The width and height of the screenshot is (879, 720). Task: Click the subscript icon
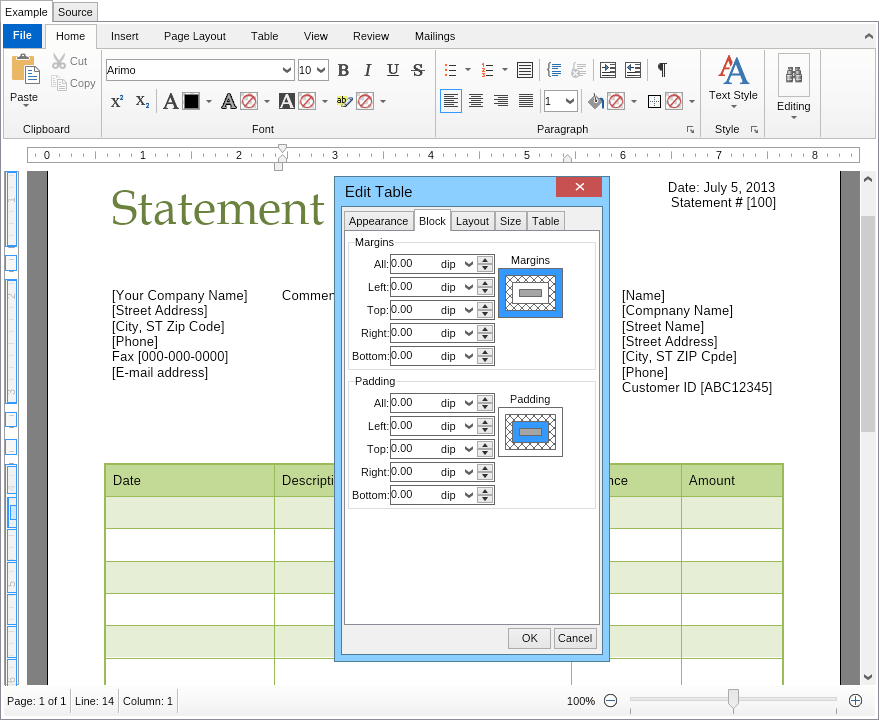click(x=142, y=101)
